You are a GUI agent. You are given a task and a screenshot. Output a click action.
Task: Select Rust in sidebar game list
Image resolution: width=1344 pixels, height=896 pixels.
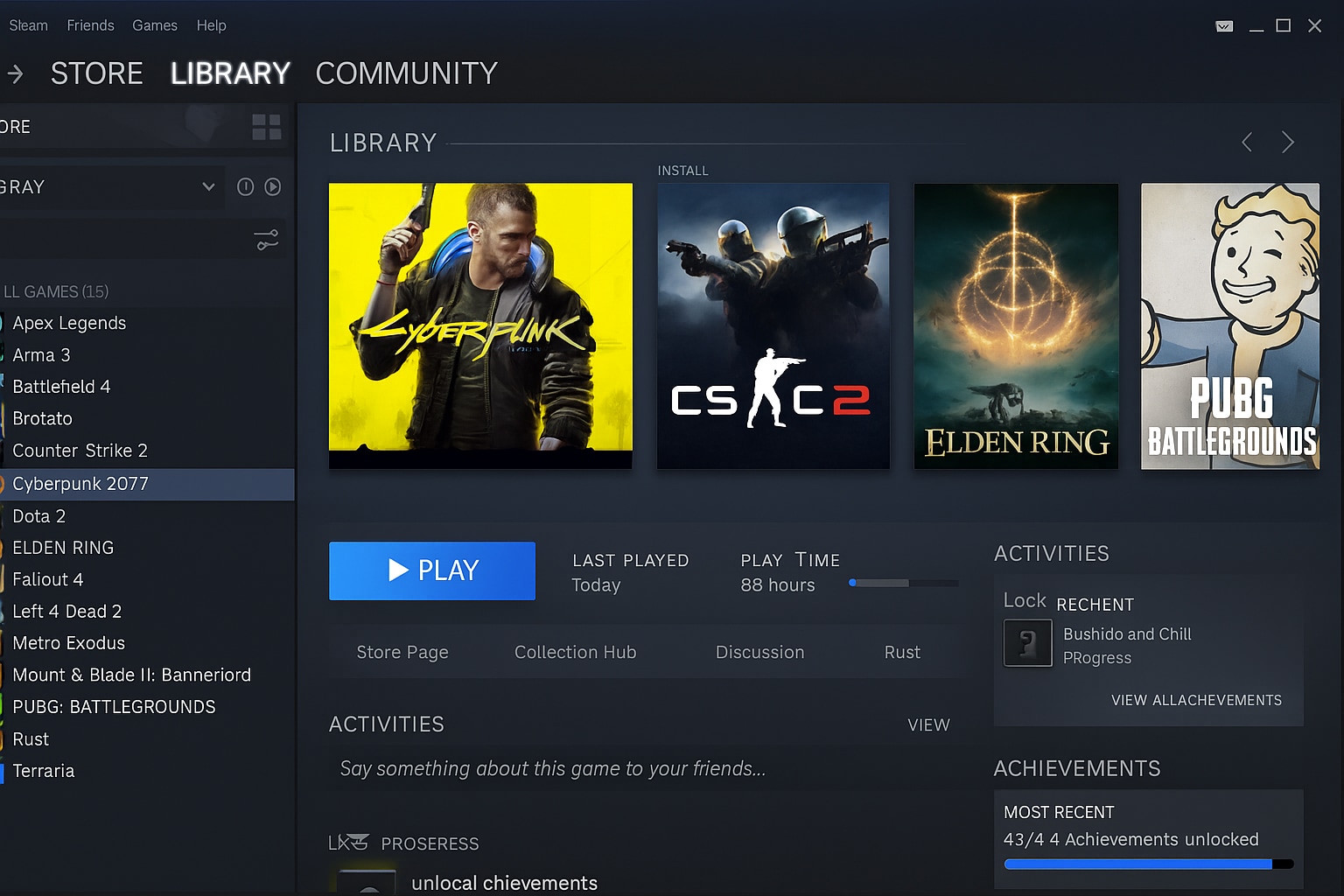(147, 739)
